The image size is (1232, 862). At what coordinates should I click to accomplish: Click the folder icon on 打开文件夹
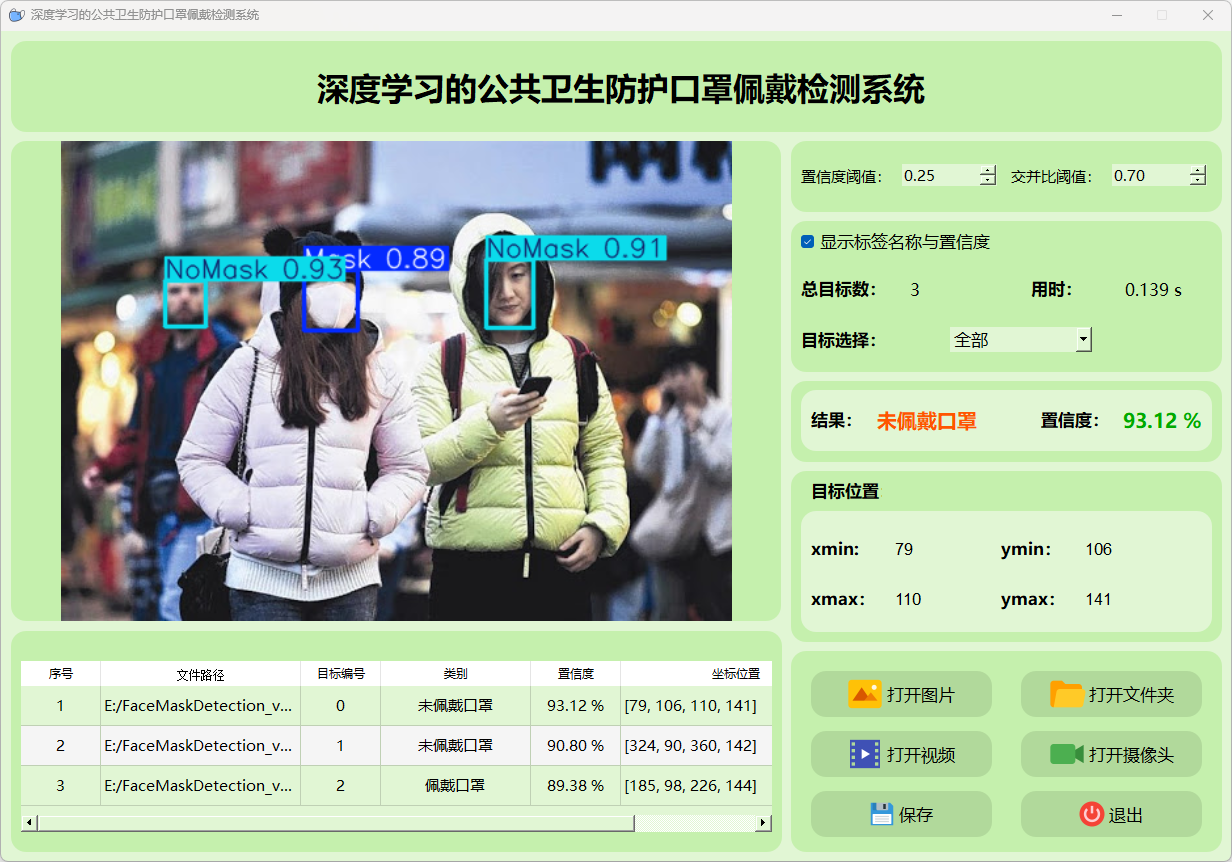1066,694
